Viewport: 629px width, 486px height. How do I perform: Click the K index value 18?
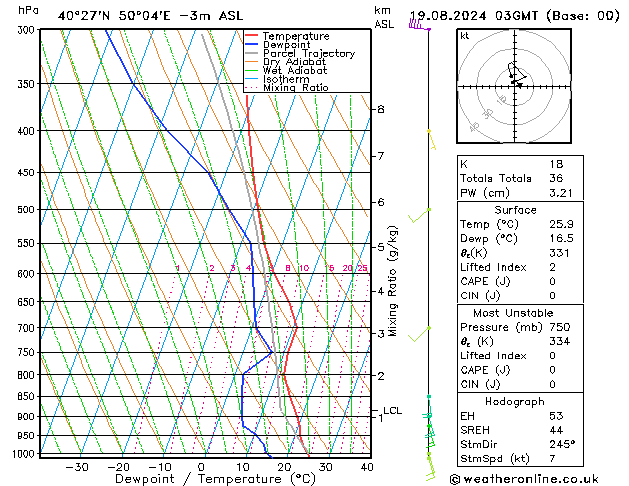click(x=556, y=164)
